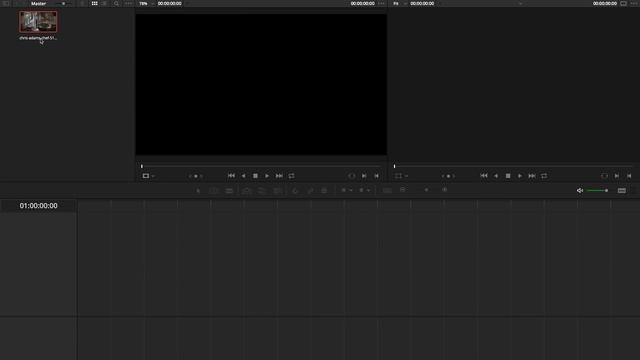Viewport: 640px width, 360px height.
Task: Click source viewer jog control
Action: [x=196, y=176]
